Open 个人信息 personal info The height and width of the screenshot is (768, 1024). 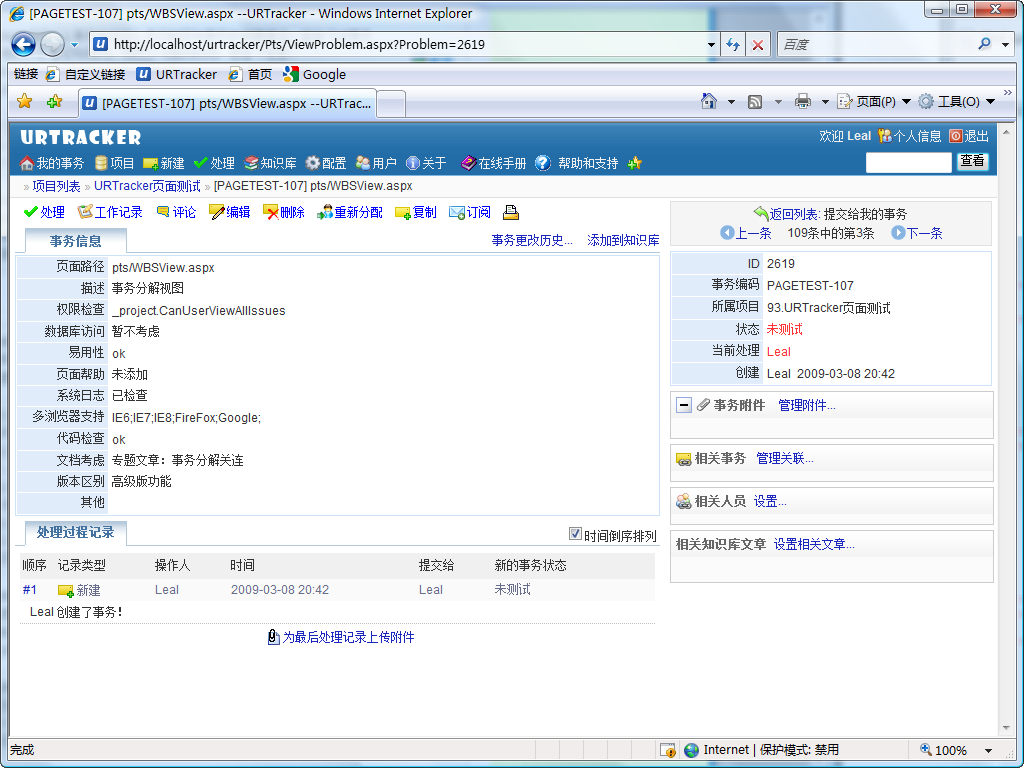910,136
